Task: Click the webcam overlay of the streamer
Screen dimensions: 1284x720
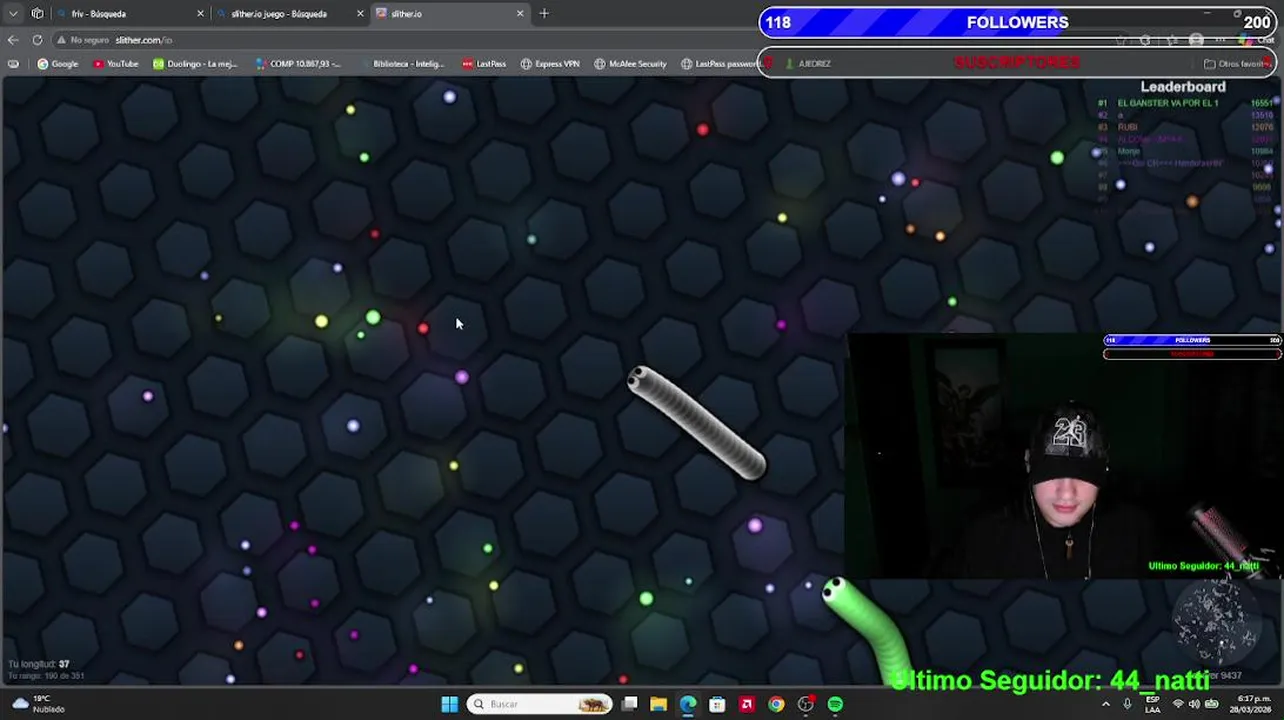Action: click(x=1064, y=457)
